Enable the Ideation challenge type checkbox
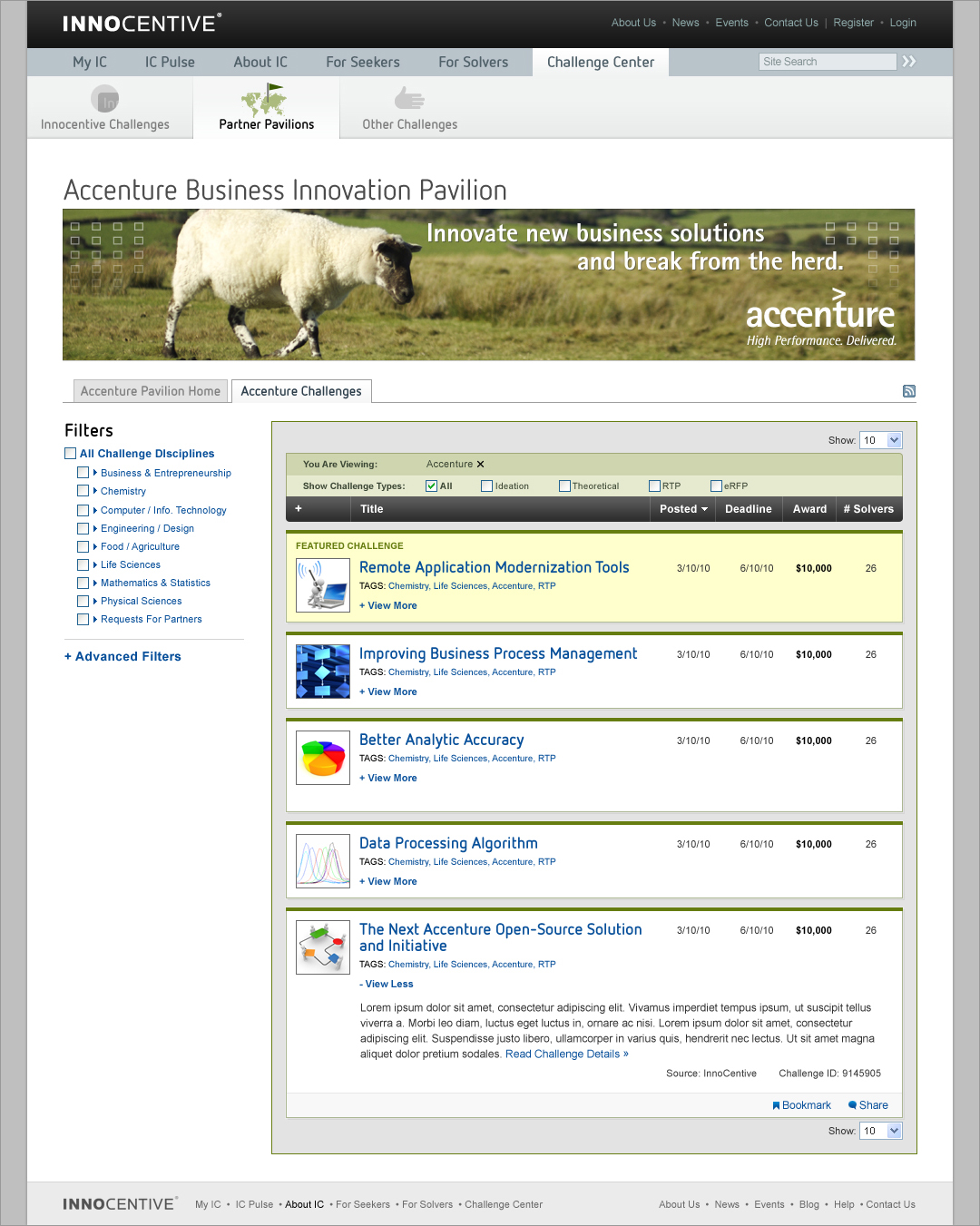The width and height of the screenshot is (980, 1226). 487,486
